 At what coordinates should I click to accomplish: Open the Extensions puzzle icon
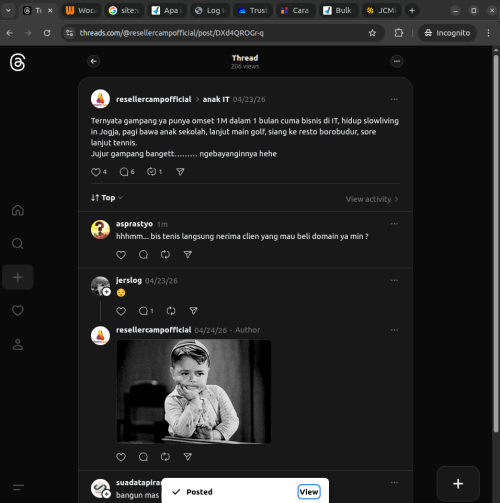(x=399, y=33)
